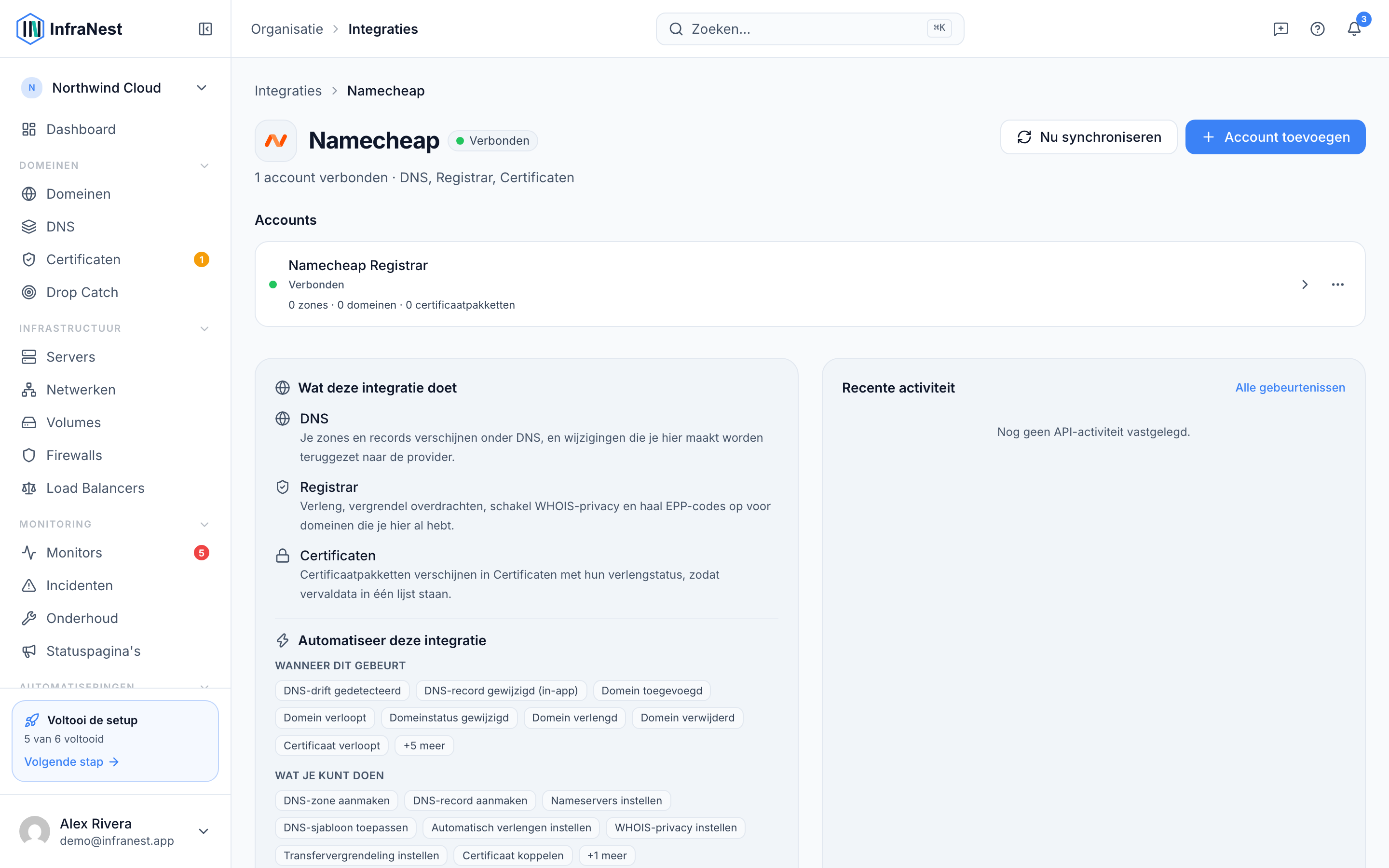Click the Verbonden status badge
1389x868 pixels.
pos(492,141)
